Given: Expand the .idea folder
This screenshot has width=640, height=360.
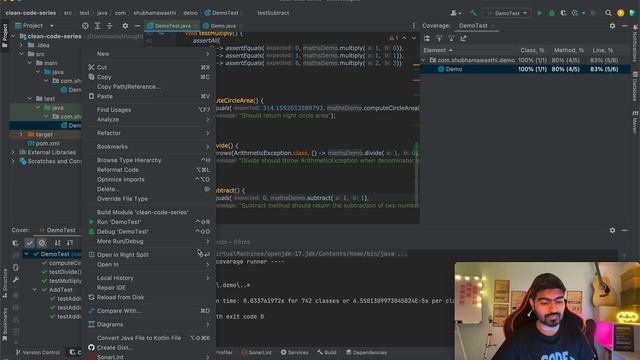Looking at the screenshot, I should coord(21,45).
